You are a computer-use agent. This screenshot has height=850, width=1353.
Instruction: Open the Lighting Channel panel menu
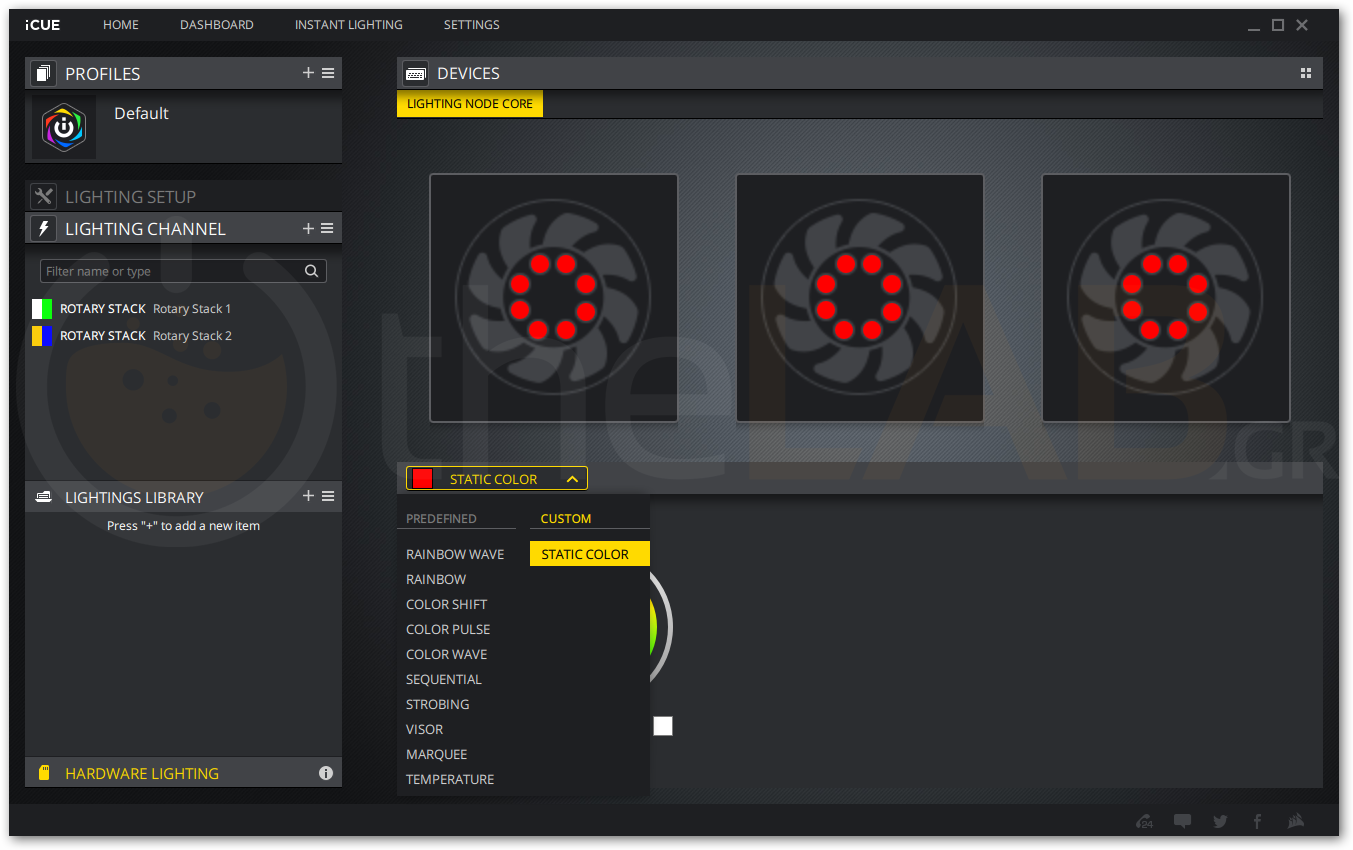point(328,228)
